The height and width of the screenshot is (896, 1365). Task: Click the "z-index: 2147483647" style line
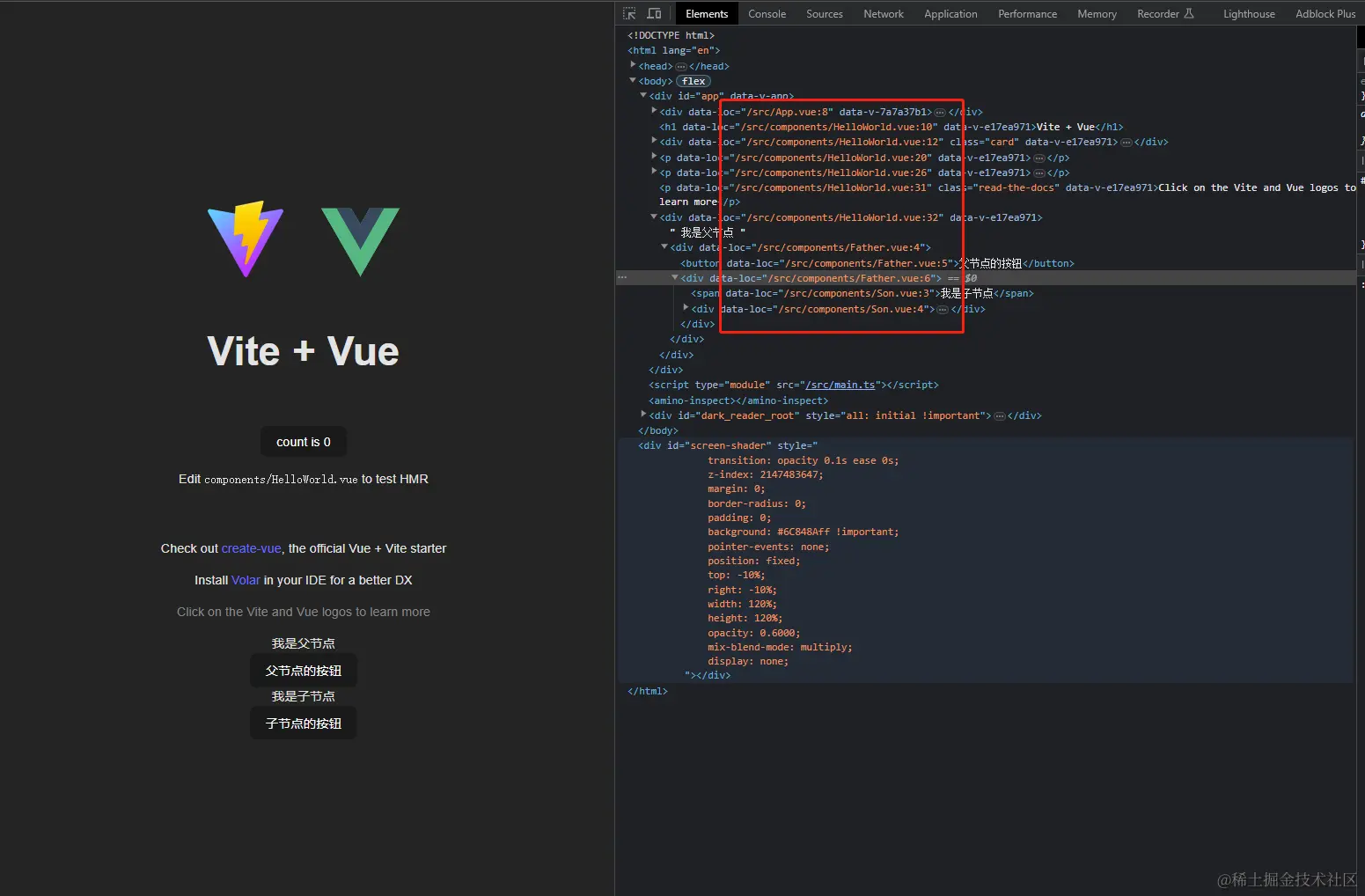(766, 474)
